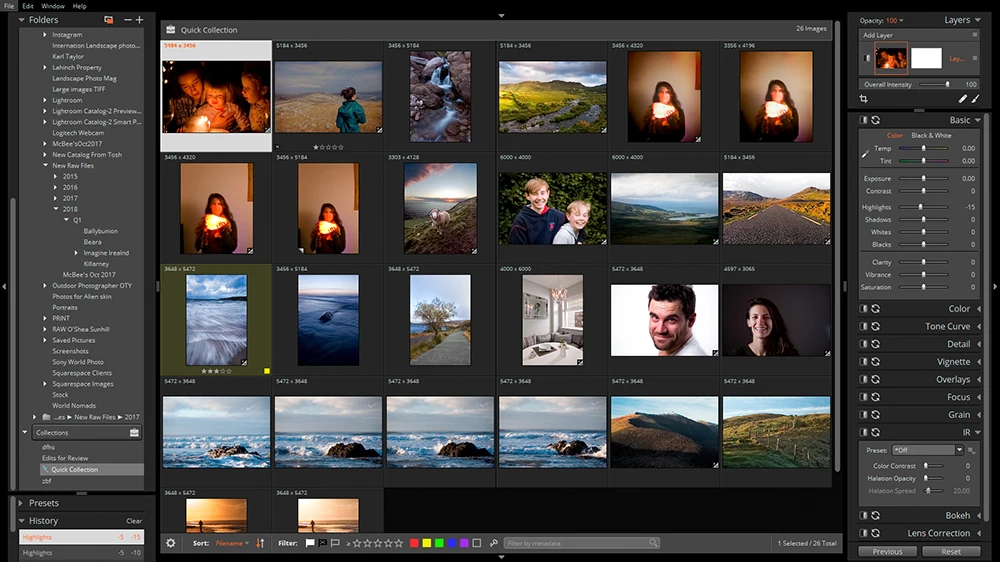Reset the Color panel settings icon
The image size is (1000, 562).
(876, 309)
